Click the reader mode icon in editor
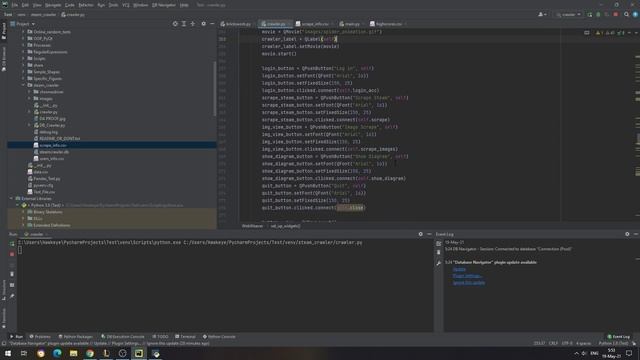640x360 pixels. [587, 33]
